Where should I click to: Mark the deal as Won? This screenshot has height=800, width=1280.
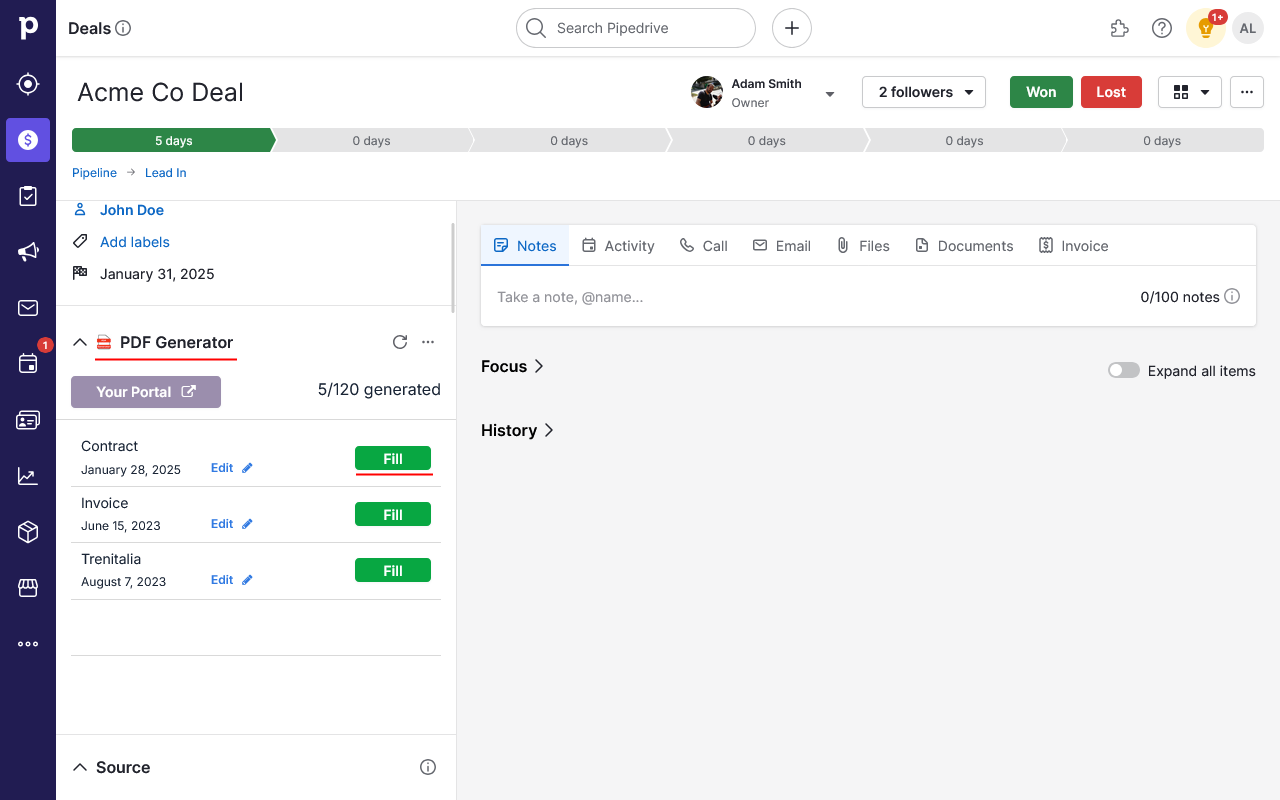point(1041,92)
